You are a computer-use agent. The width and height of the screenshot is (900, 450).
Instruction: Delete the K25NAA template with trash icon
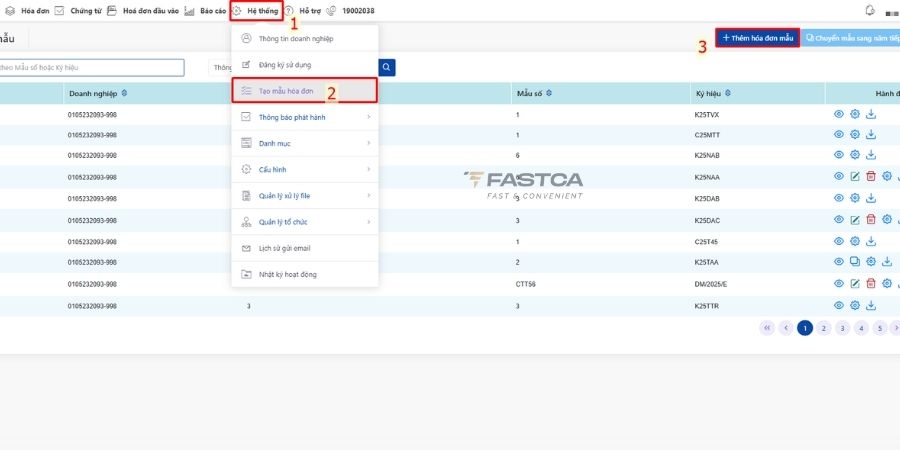click(871, 177)
